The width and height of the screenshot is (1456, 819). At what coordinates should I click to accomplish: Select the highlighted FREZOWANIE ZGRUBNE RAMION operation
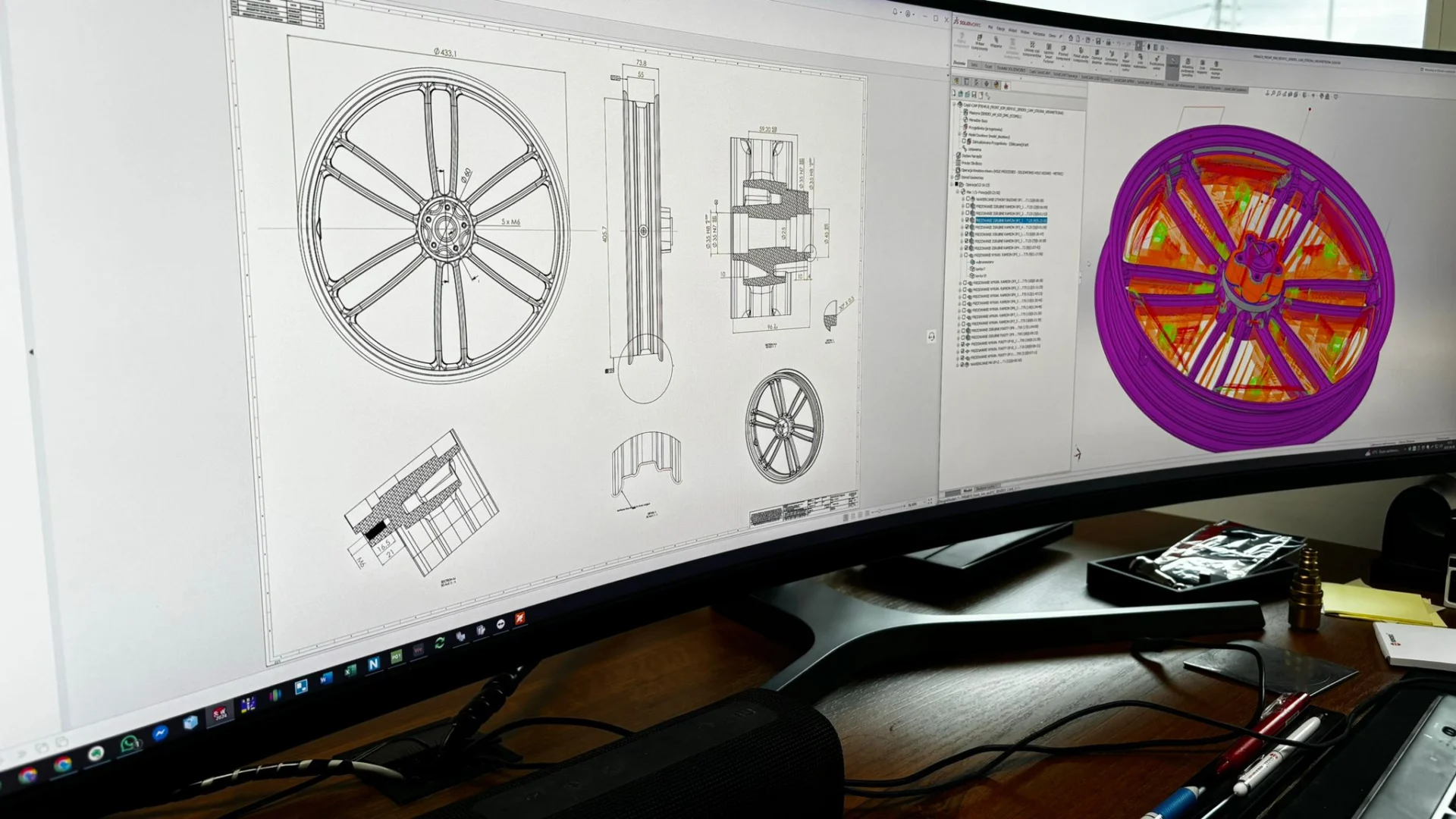pyautogui.click(x=1011, y=220)
